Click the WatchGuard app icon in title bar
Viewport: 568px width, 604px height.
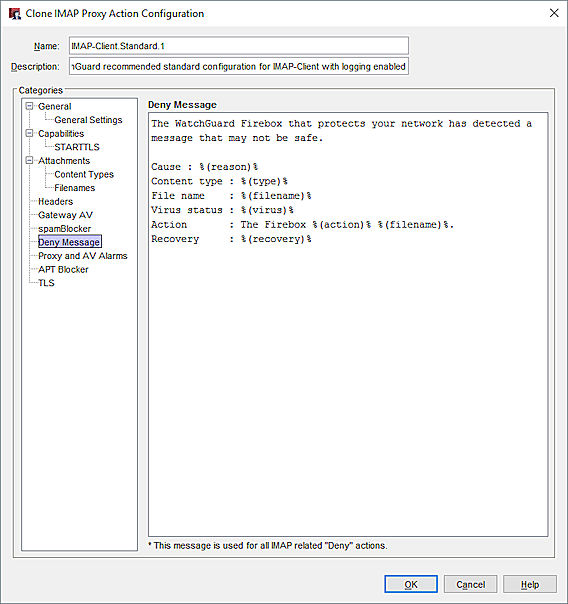[x=15, y=14]
